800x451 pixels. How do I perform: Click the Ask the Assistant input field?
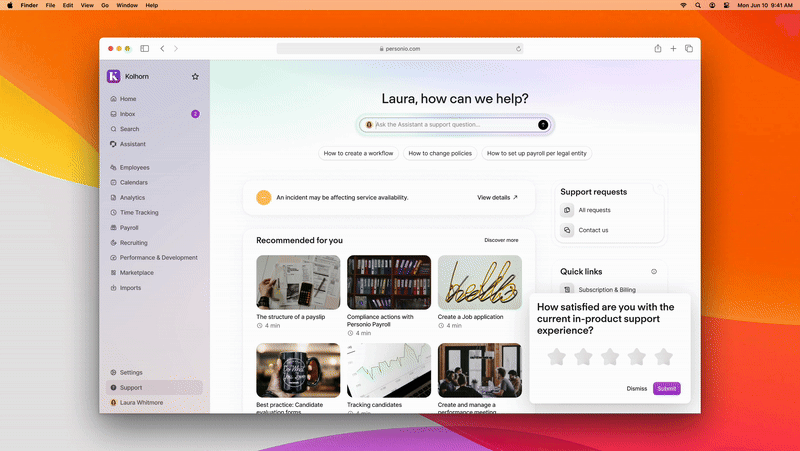pyautogui.click(x=450, y=124)
